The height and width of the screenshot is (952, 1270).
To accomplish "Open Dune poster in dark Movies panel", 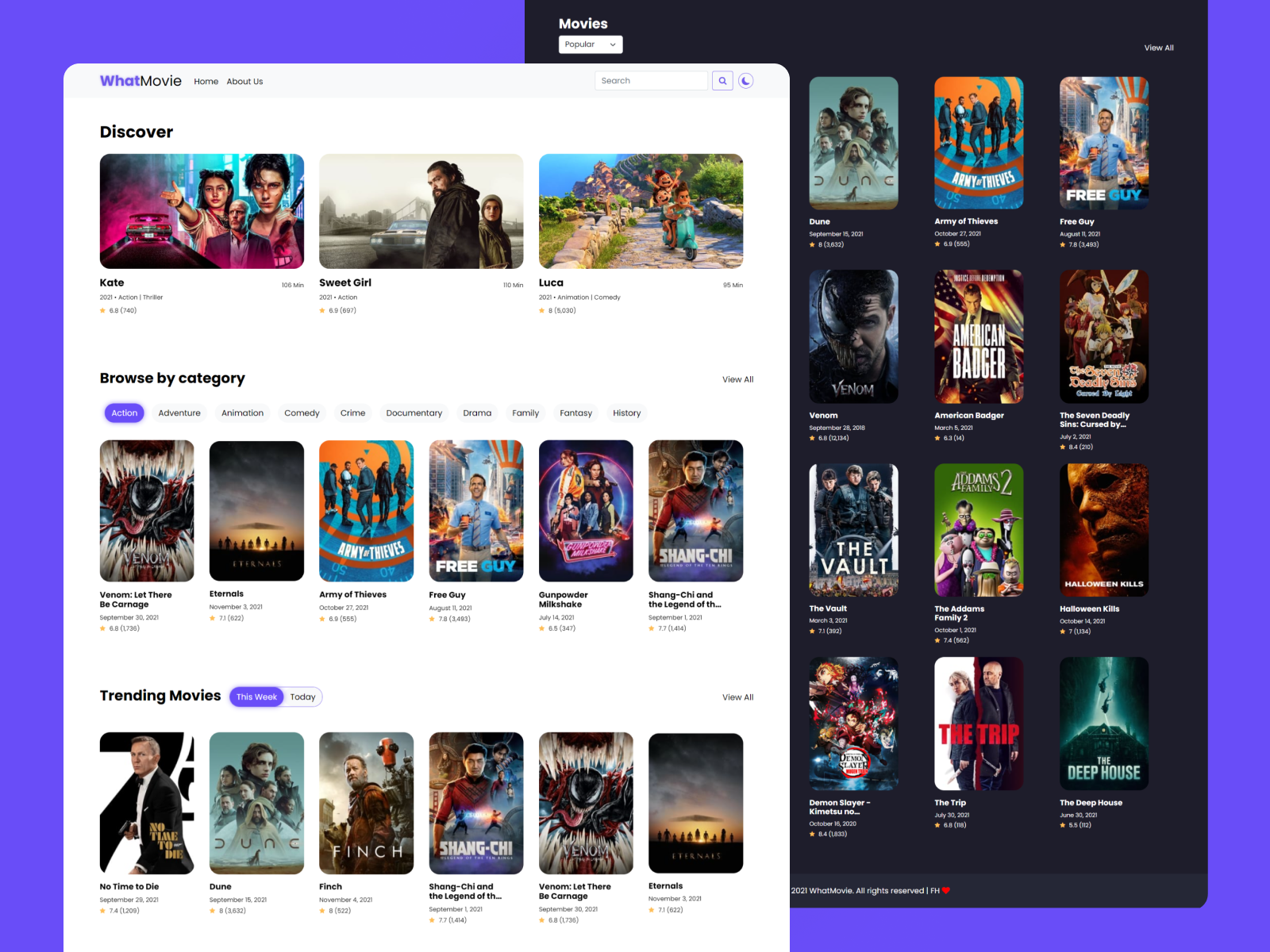I will coord(854,143).
